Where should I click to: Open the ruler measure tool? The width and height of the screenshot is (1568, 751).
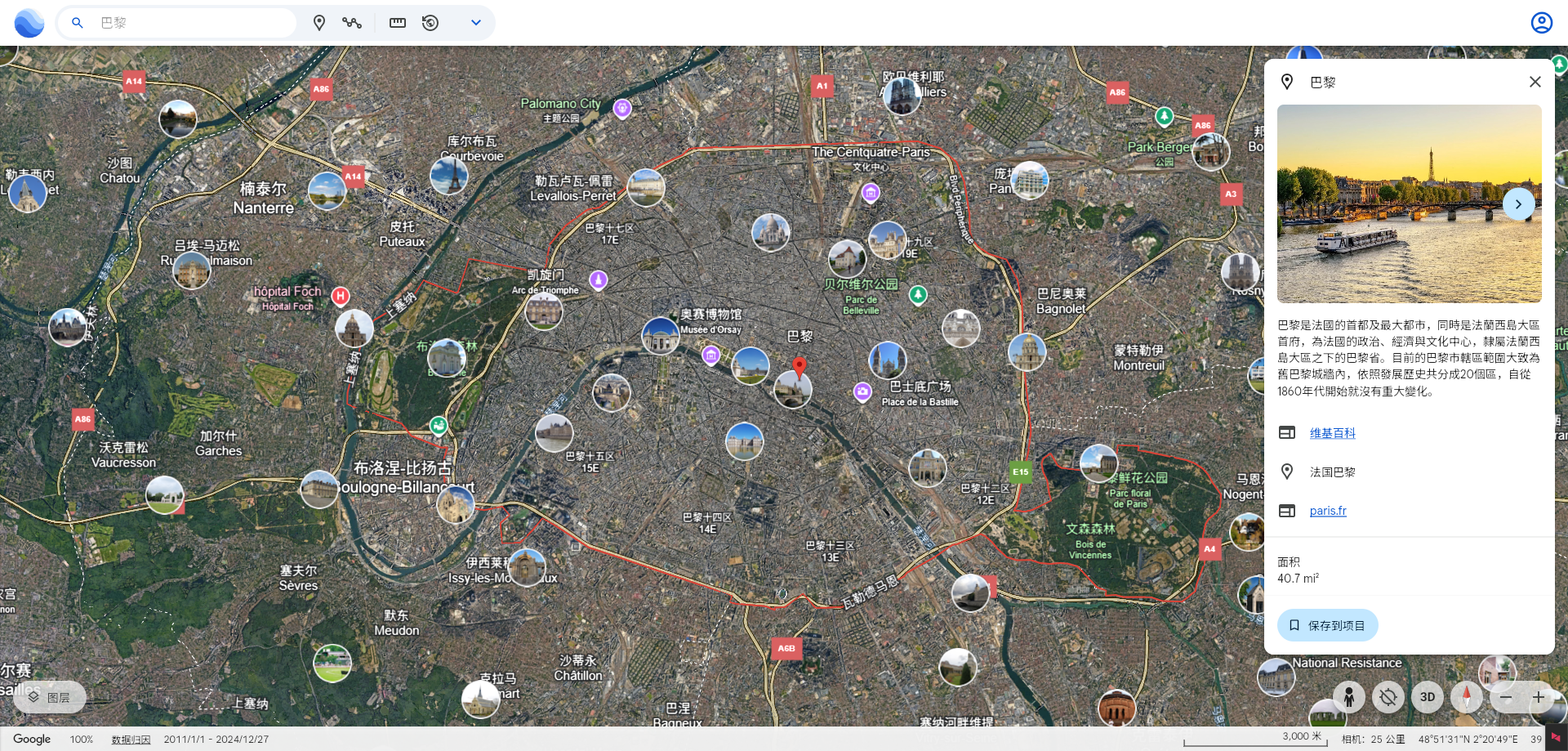(x=398, y=23)
